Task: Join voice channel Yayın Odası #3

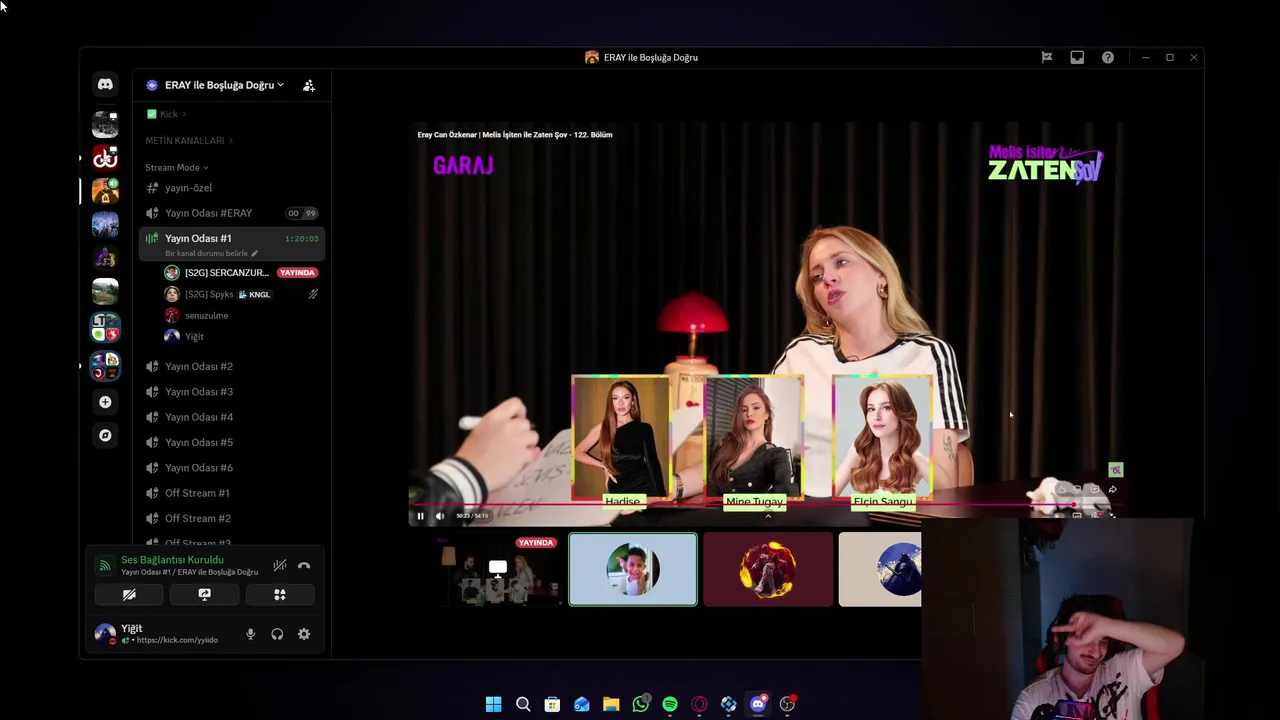Action: [x=232, y=392]
